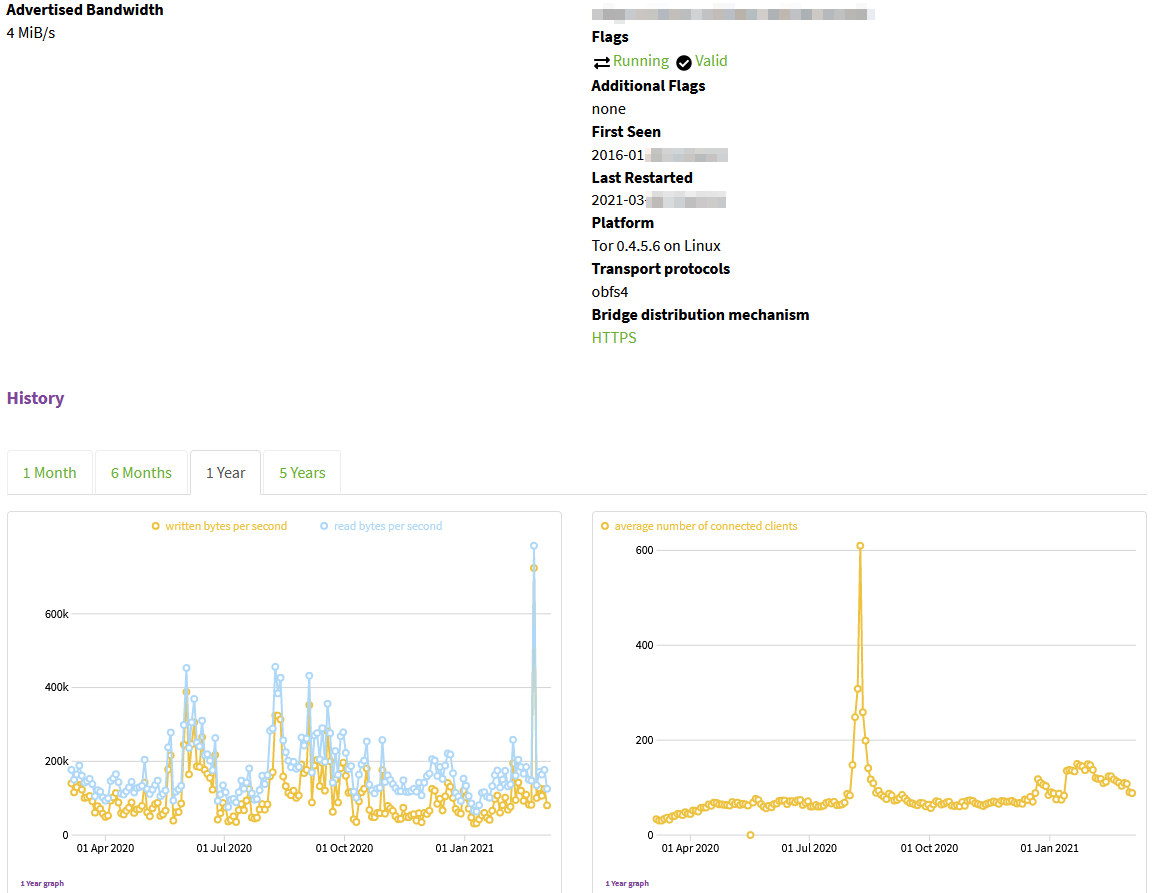
Task: Toggle the 'read bytes per second' series label
Action: pyautogui.click(x=388, y=526)
